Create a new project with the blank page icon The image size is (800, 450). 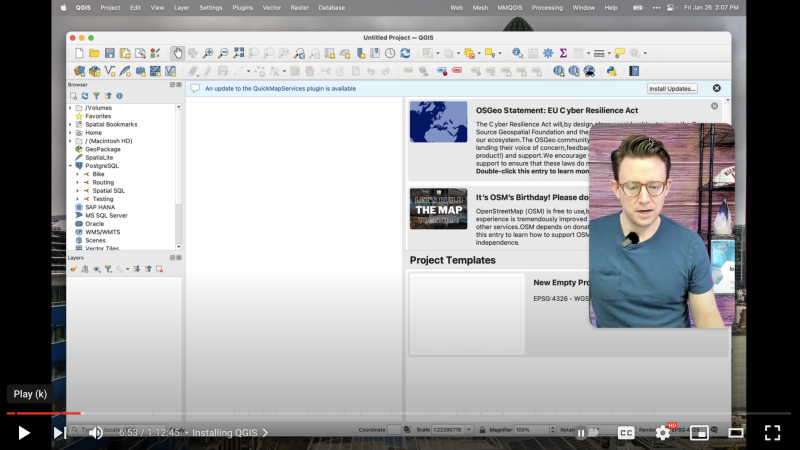point(79,53)
